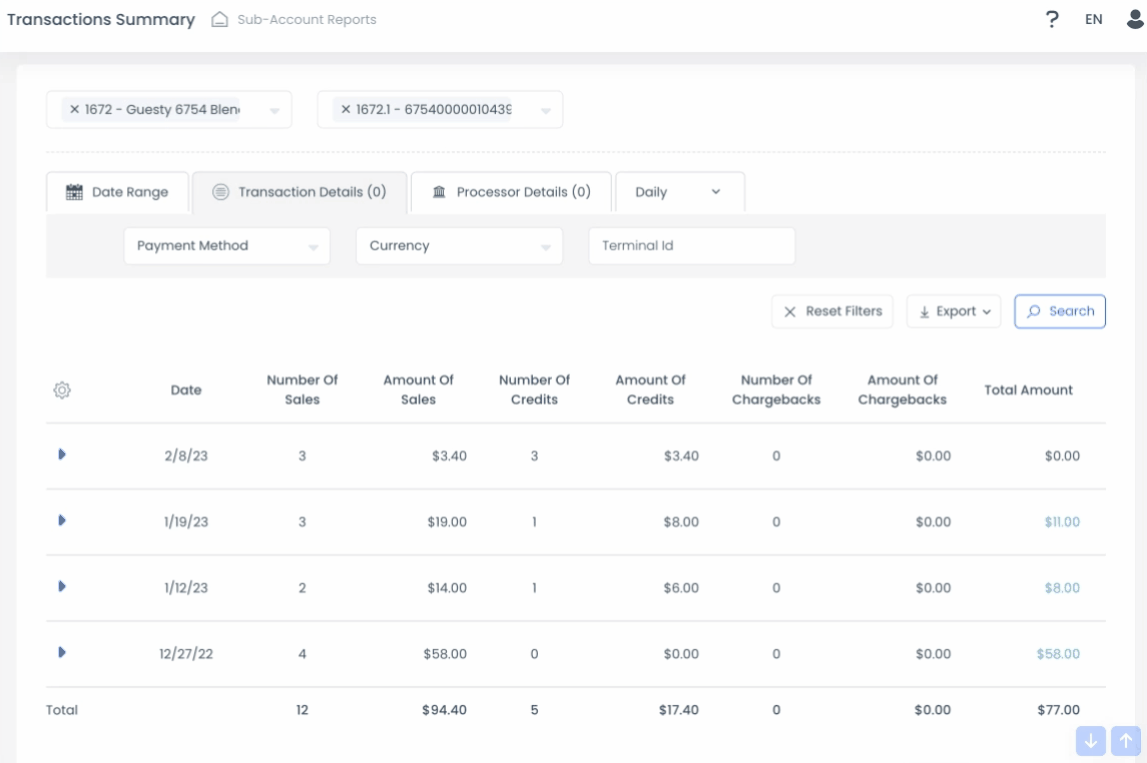Viewport: 1147px width, 763px height.
Task: Expand the 12/27/22 row details
Action: [62, 652]
